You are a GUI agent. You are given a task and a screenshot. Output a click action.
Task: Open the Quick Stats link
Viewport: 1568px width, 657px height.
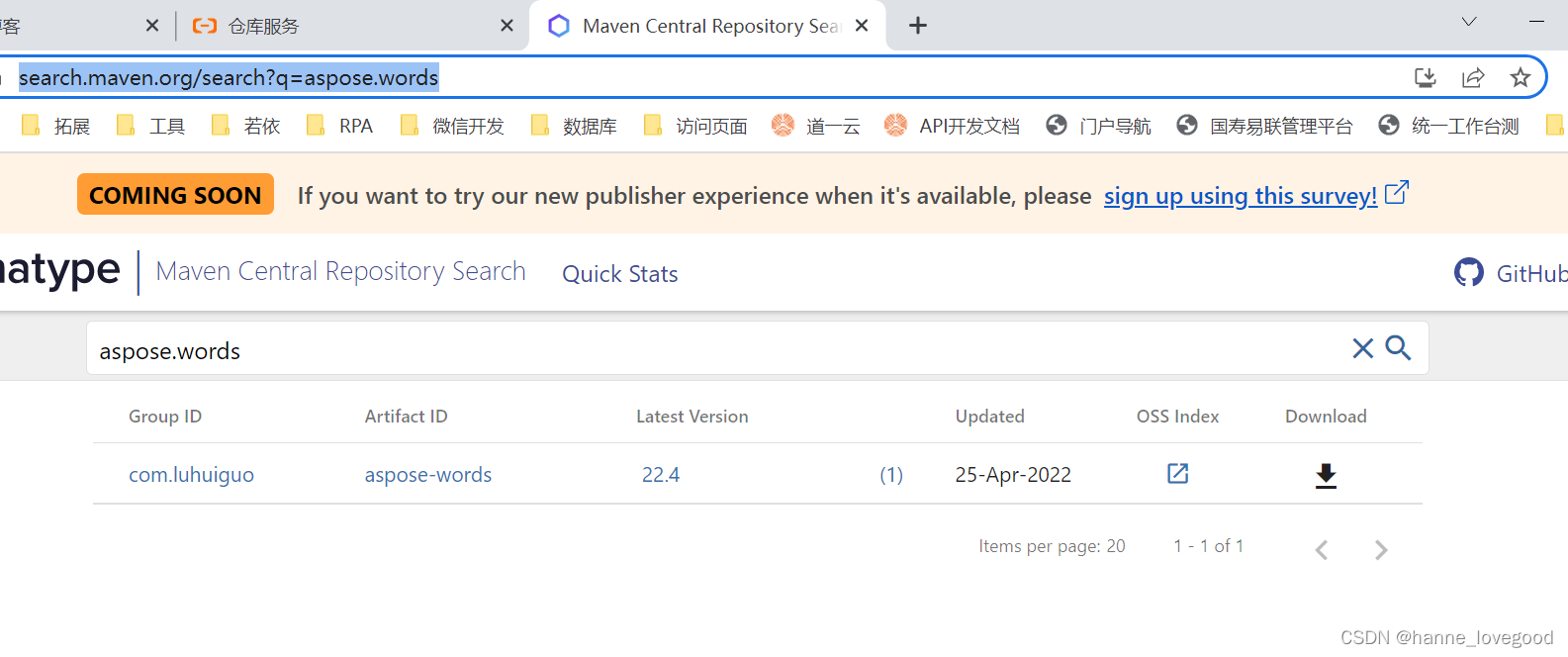coord(620,274)
